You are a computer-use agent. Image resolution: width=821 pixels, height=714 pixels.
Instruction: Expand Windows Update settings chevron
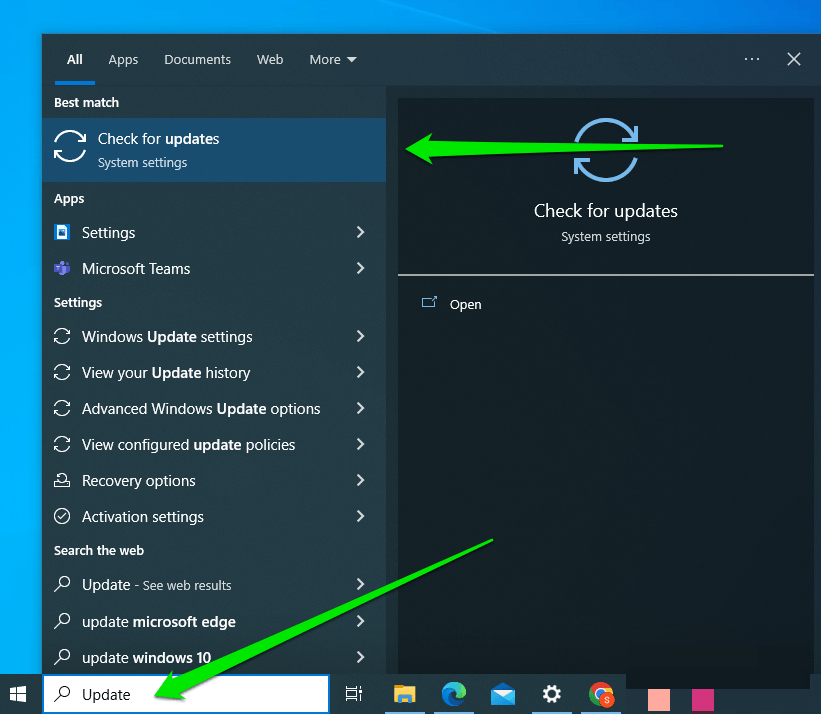[360, 337]
